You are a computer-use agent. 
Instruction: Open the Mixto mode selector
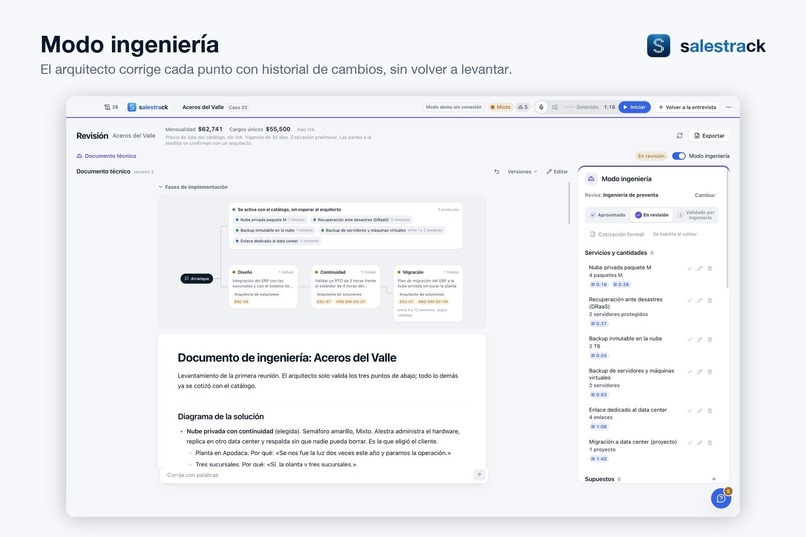500,107
